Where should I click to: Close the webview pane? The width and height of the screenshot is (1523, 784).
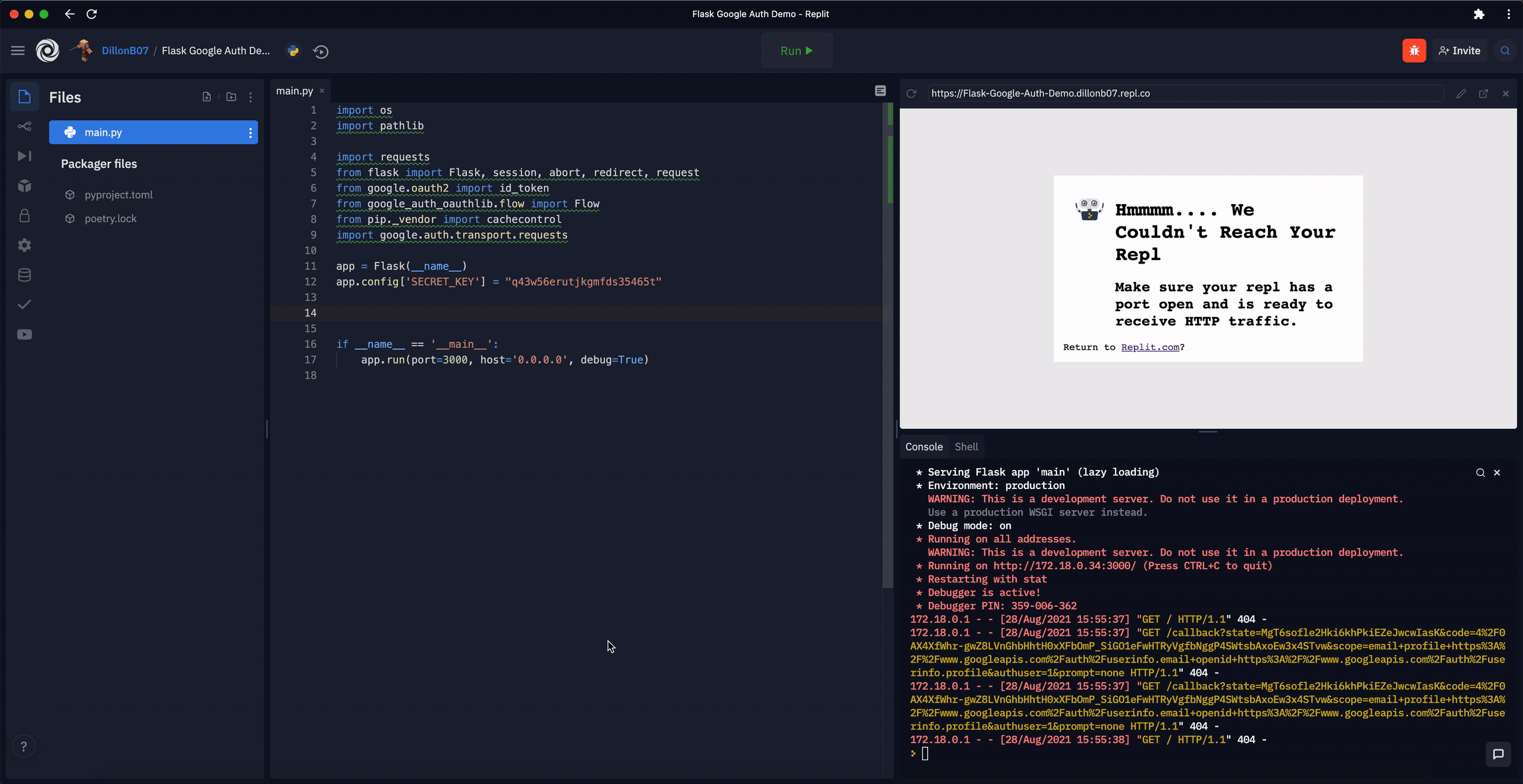pyautogui.click(x=1506, y=93)
